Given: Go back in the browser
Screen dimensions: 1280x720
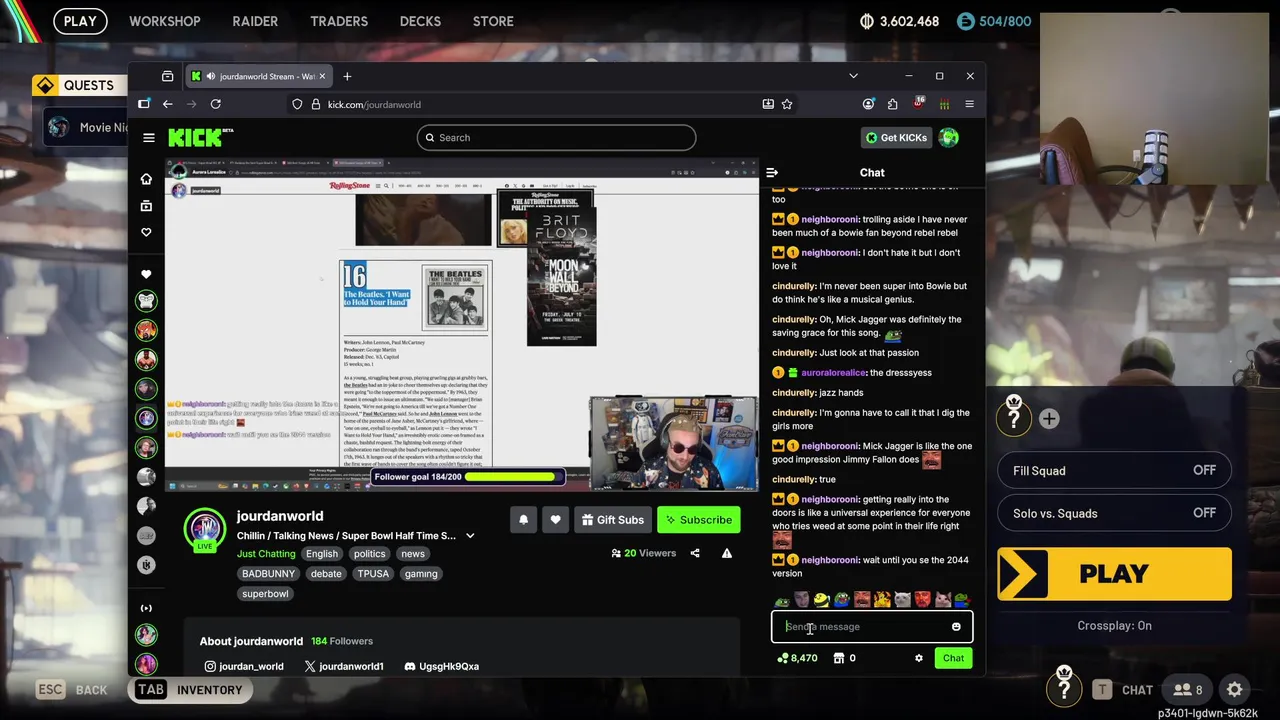Looking at the screenshot, I should (x=167, y=104).
